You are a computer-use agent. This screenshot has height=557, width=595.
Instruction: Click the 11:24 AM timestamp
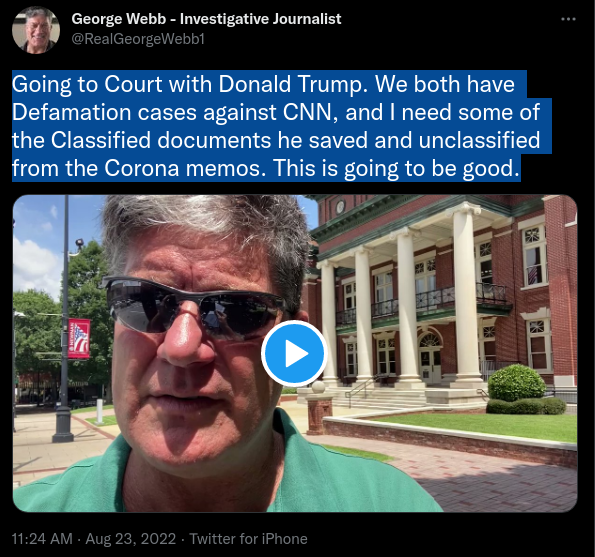point(42,539)
